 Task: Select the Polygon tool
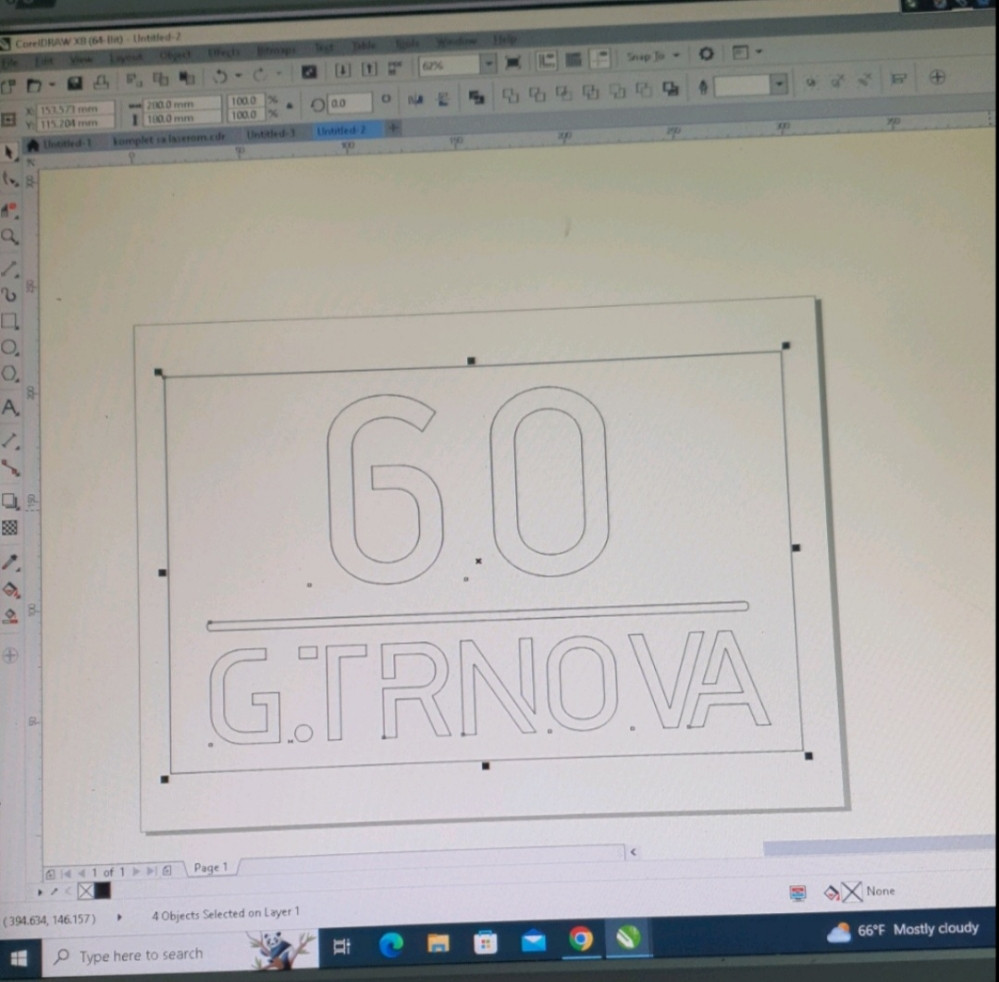tap(10, 373)
